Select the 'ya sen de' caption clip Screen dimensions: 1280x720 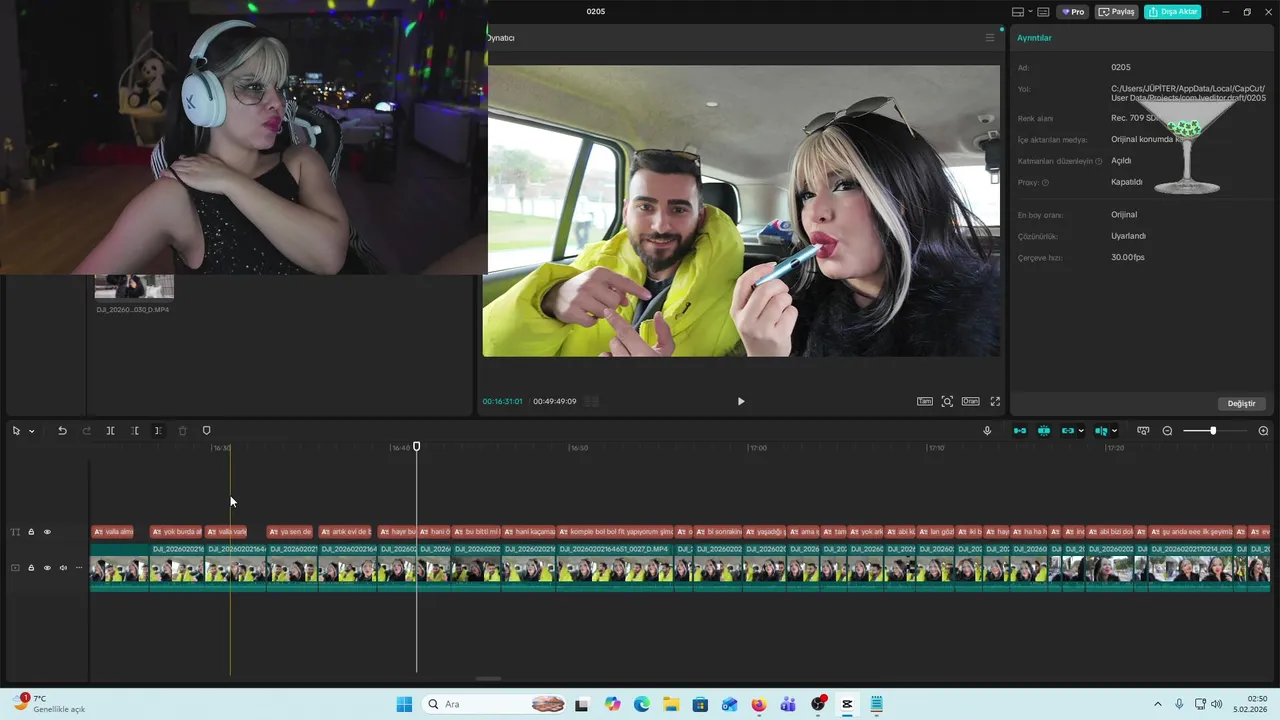(x=290, y=532)
